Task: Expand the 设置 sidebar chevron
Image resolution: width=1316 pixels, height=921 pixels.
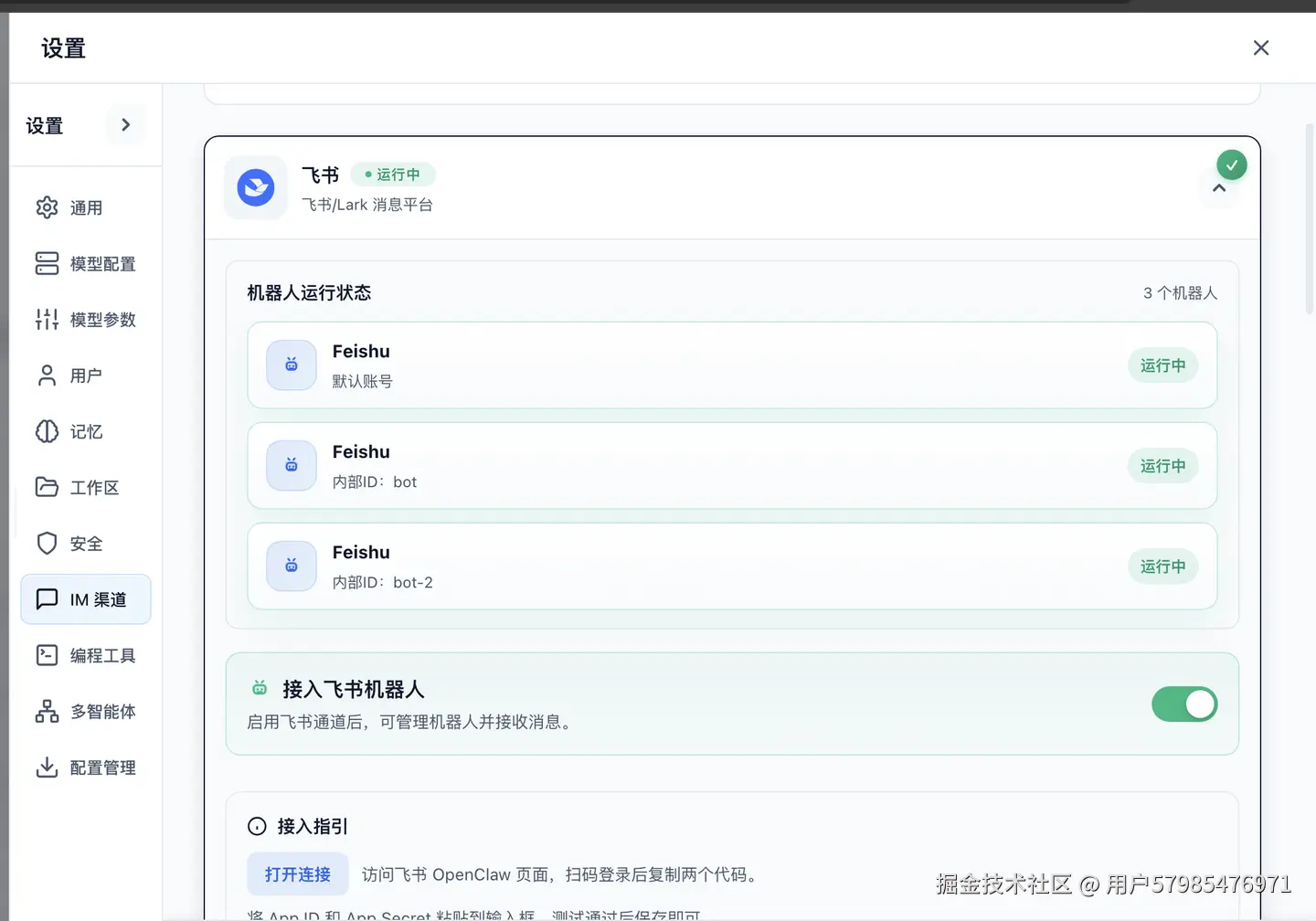Action: click(126, 124)
